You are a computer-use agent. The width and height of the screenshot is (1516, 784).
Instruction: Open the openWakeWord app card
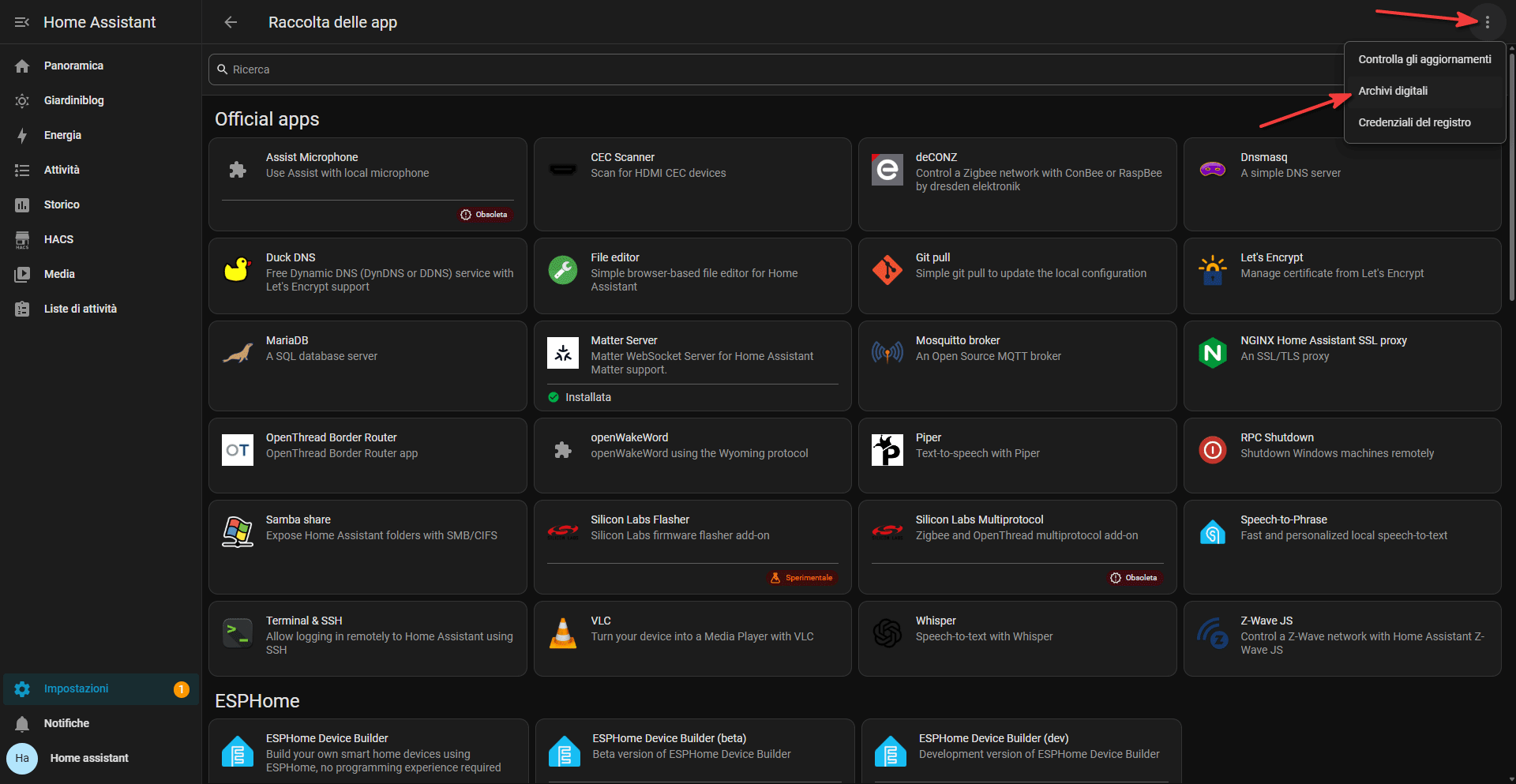(692, 456)
